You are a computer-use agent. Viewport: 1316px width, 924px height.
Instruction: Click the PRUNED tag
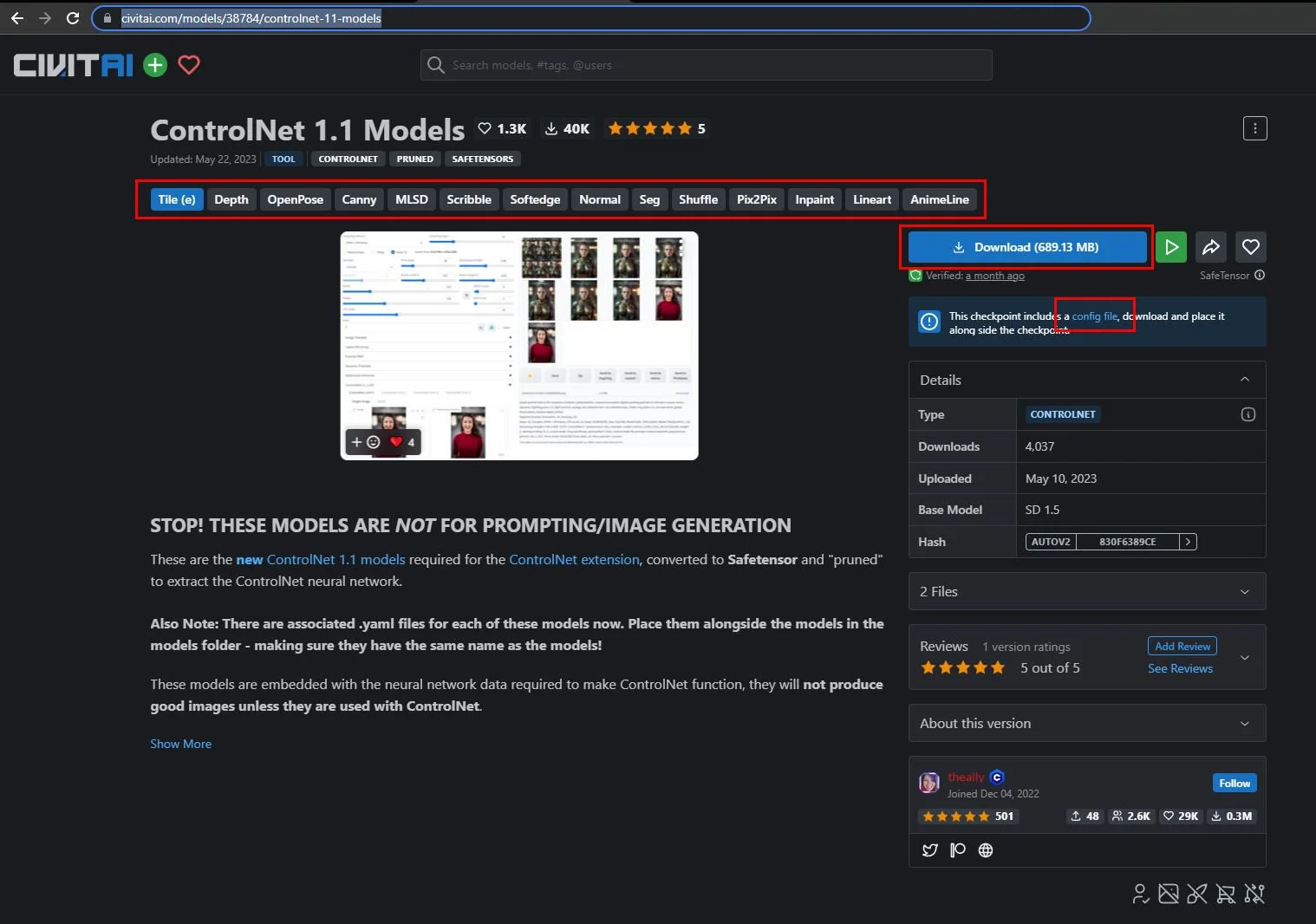coord(415,159)
